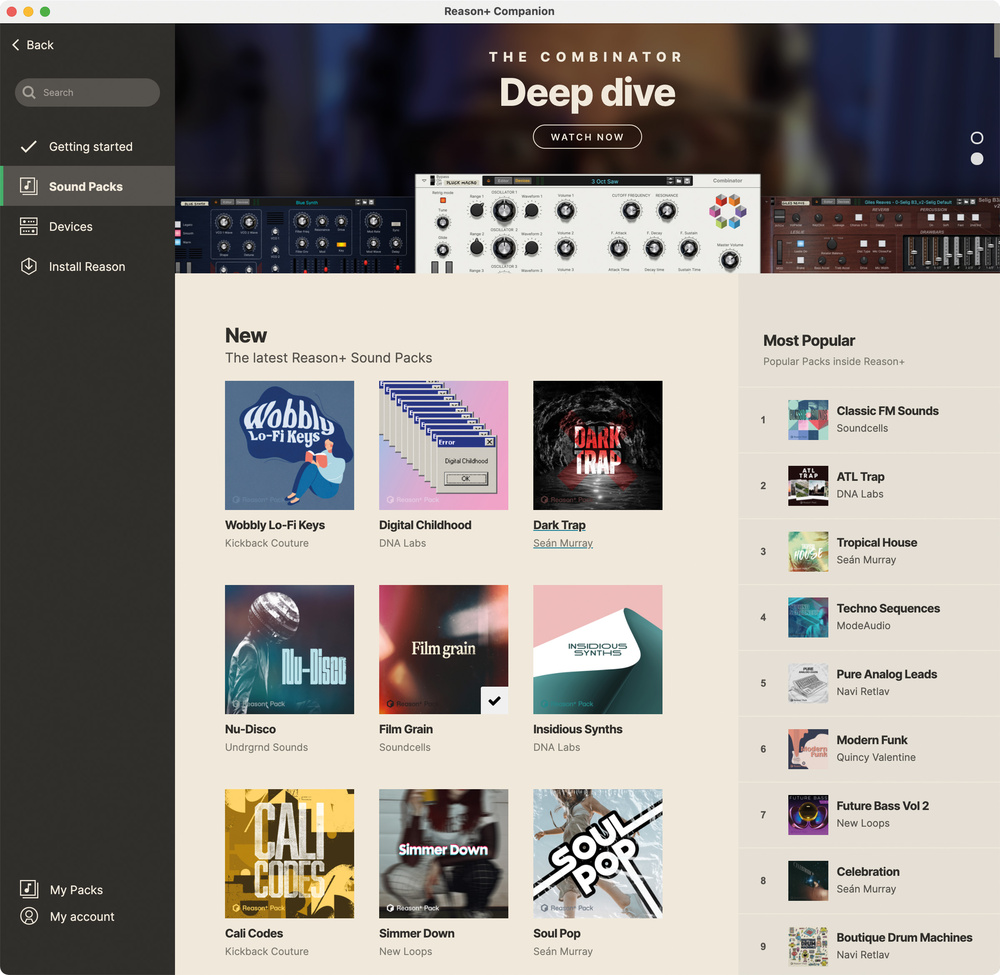Click the Devices rack icon in sidebar
Image resolution: width=1000 pixels, height=975 pixels.
coord(29,227)
